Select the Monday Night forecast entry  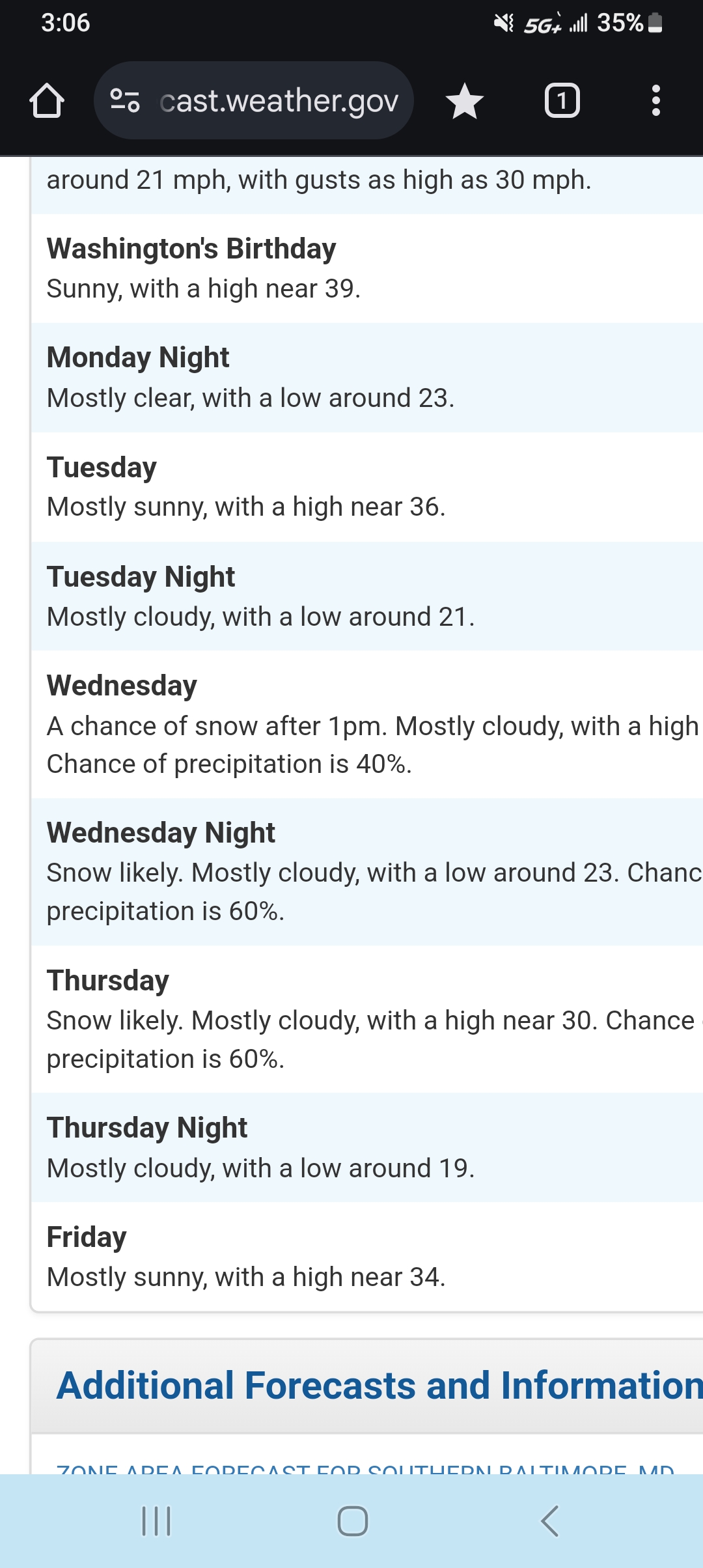pyautogui.click(x=365, y=378)
